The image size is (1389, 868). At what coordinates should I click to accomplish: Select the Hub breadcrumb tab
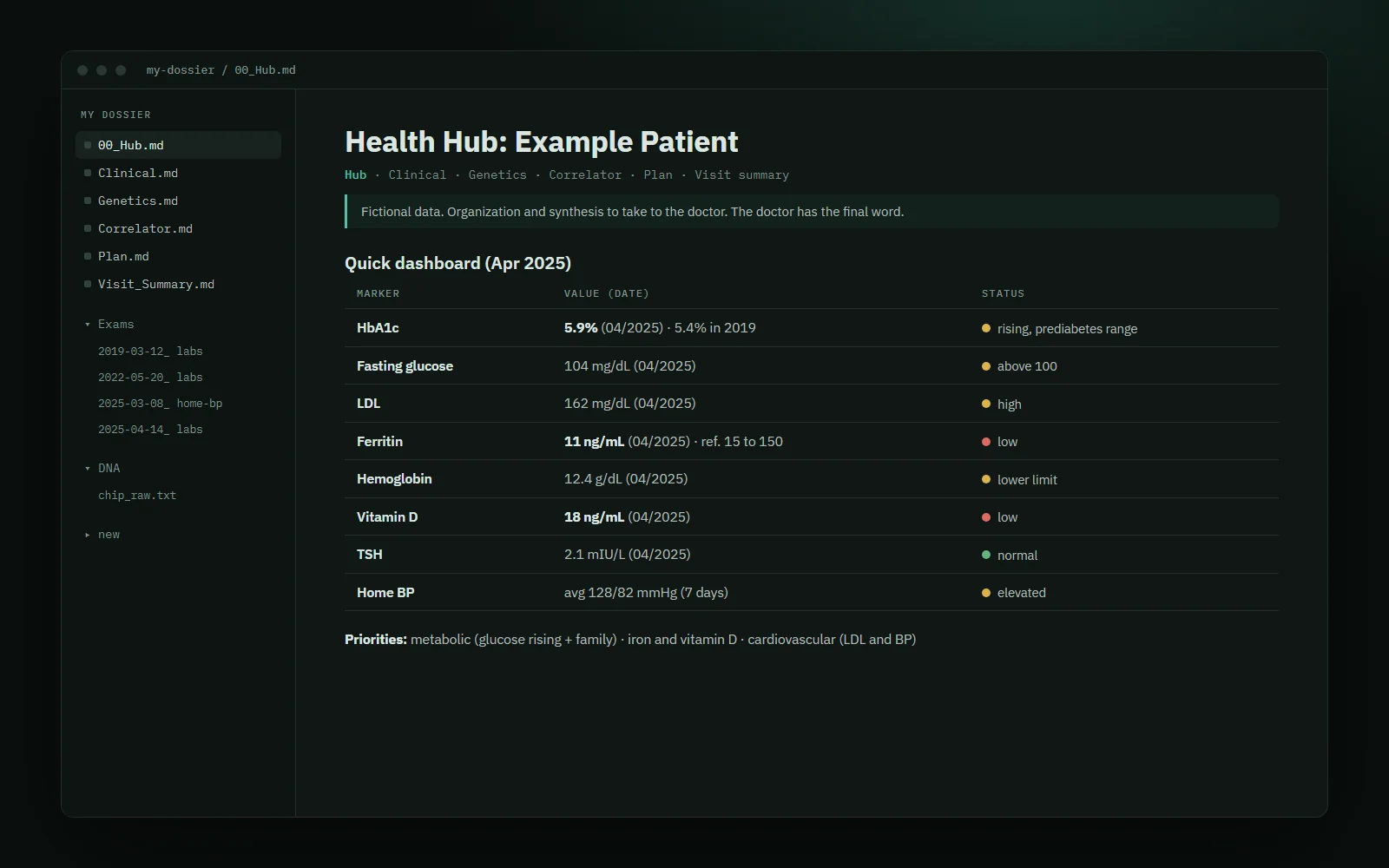point(356,174)
